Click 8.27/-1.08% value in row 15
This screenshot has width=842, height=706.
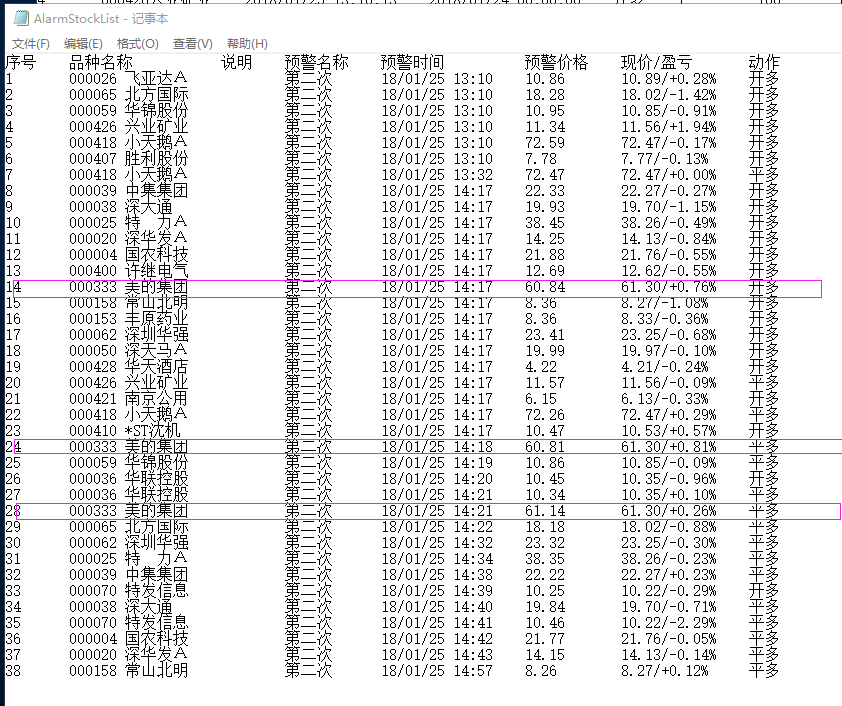click(x=665, y=303)
